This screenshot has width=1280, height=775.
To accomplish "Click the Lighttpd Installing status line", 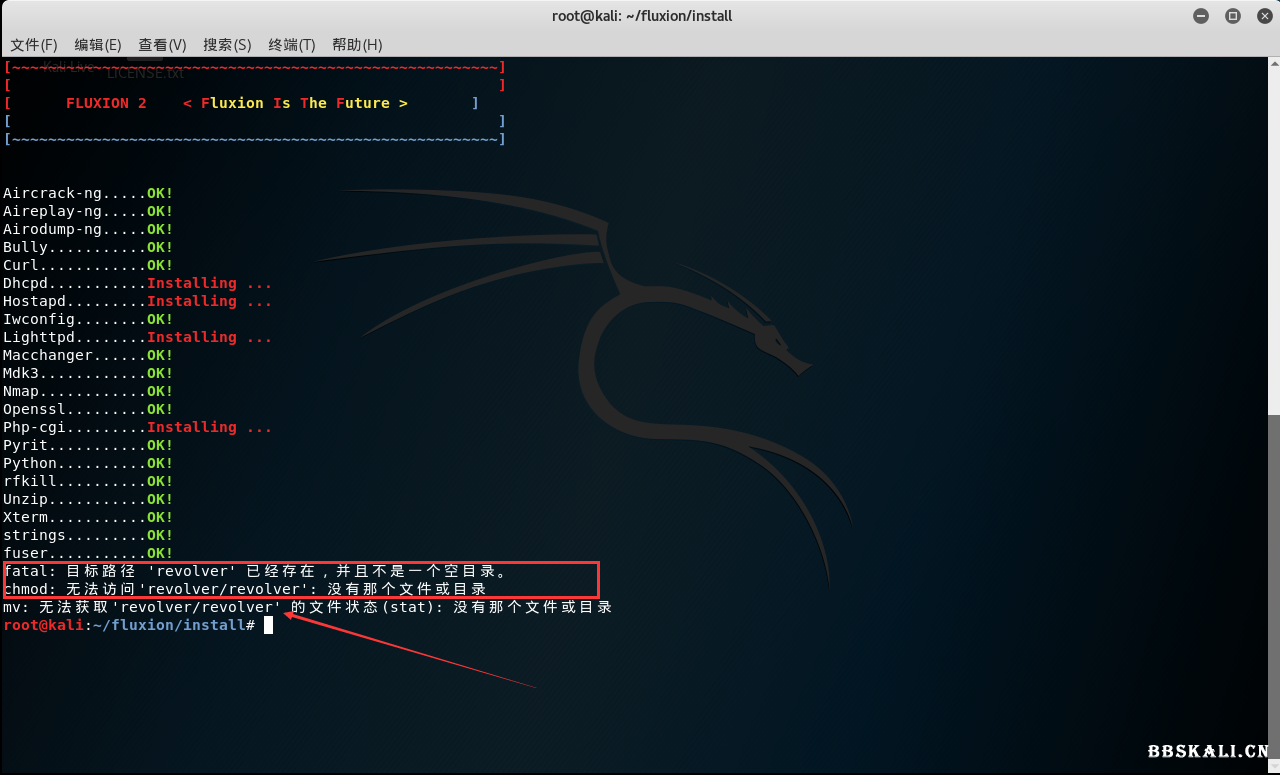I will (137, 337).
